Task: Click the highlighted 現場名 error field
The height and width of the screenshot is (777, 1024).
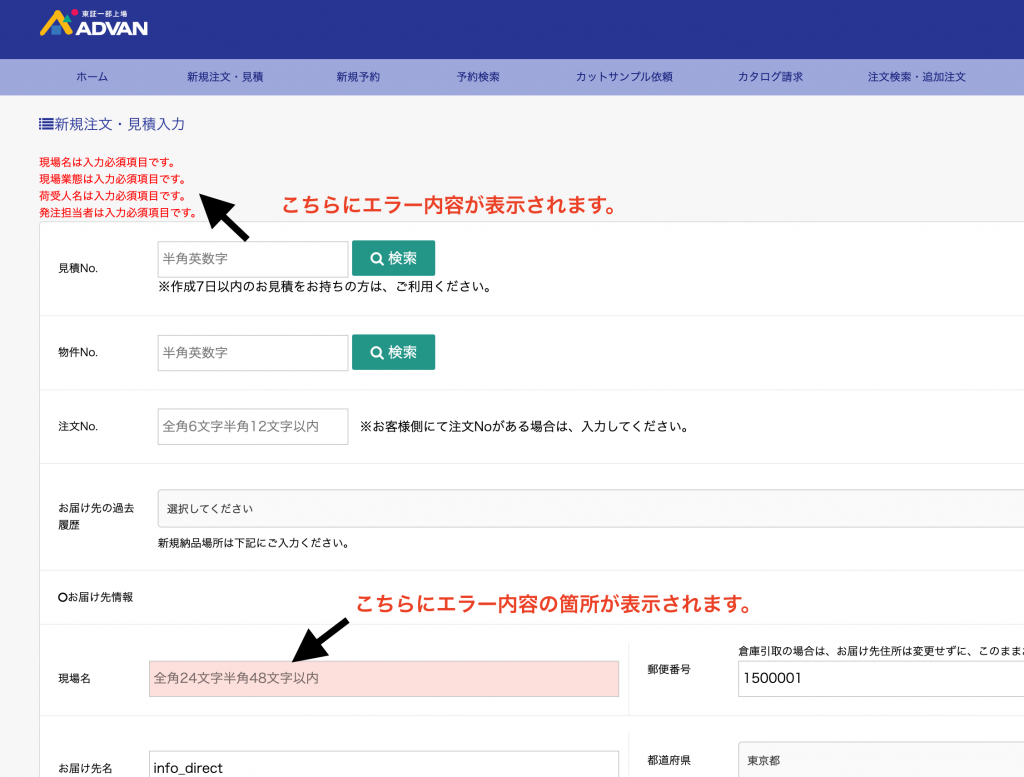Action: (x=384, y=678)
